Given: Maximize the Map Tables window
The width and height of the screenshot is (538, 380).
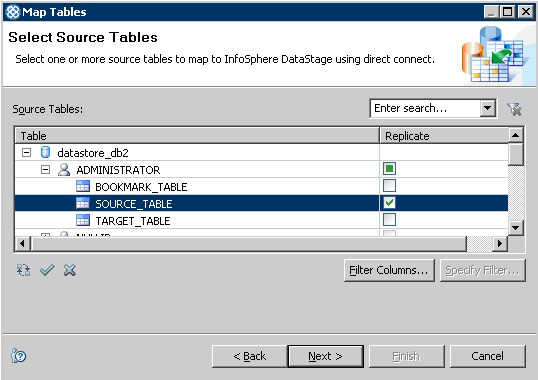Looking at the screenshot, I should [x=508, y=12].
